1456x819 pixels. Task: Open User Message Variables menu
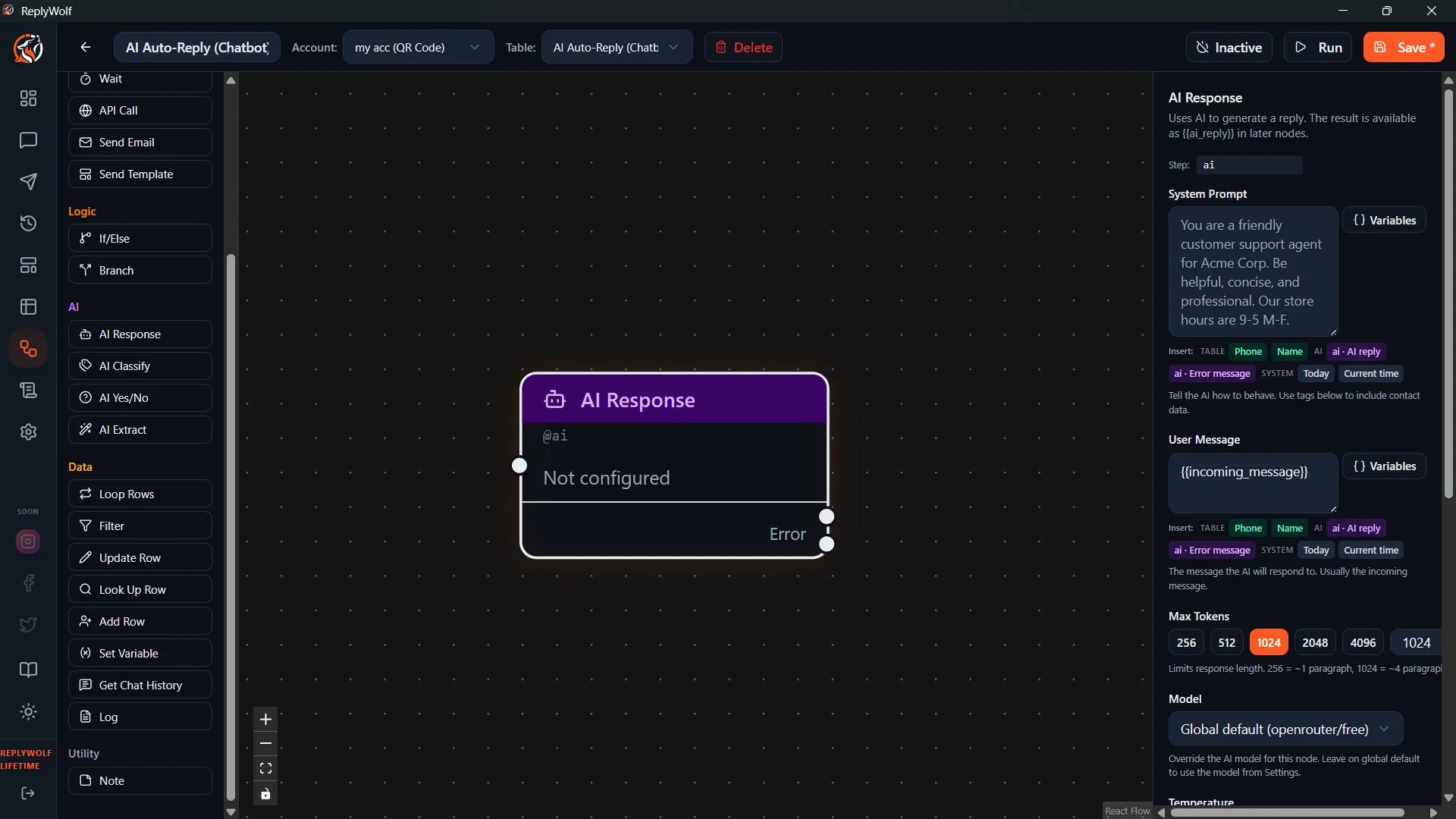(x=1384, y=466)
